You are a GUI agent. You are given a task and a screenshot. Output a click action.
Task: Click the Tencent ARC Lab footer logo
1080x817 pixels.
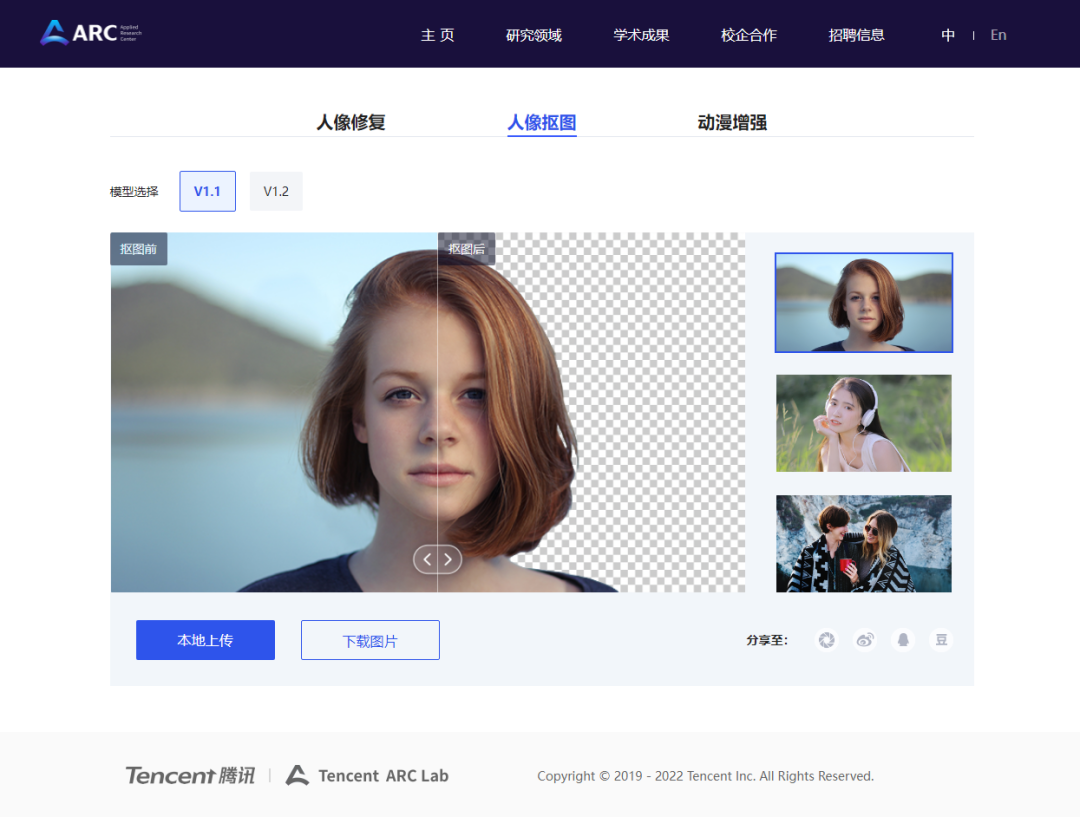(367, 775)
